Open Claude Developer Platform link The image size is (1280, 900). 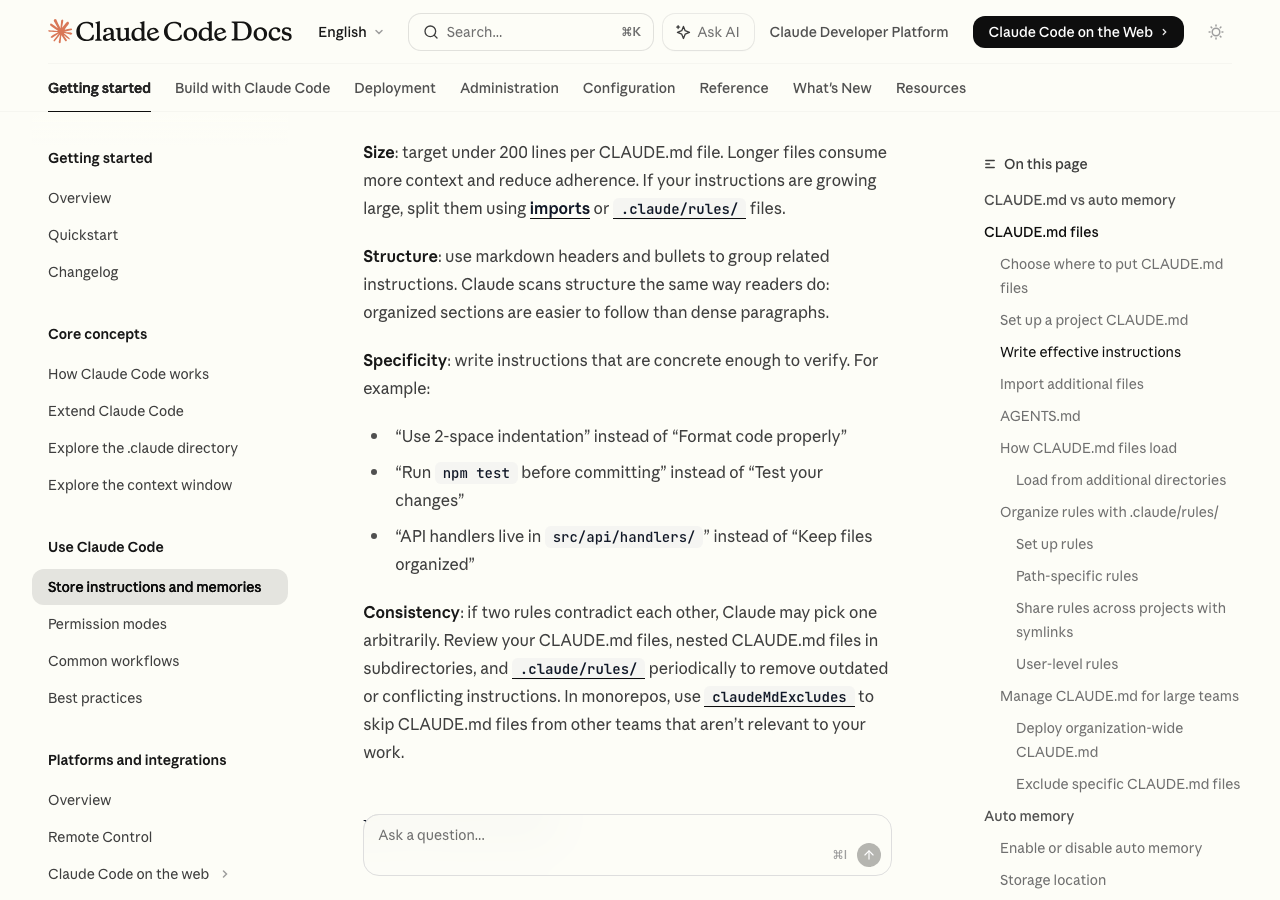pos(858,32)
